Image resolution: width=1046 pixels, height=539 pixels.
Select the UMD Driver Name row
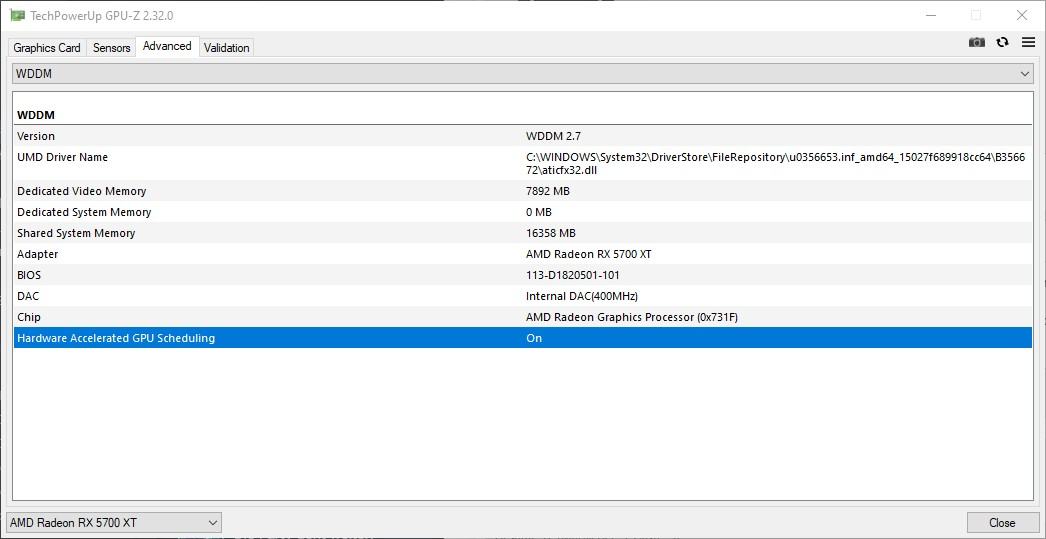pyautogui.click(x=523, y=163)
